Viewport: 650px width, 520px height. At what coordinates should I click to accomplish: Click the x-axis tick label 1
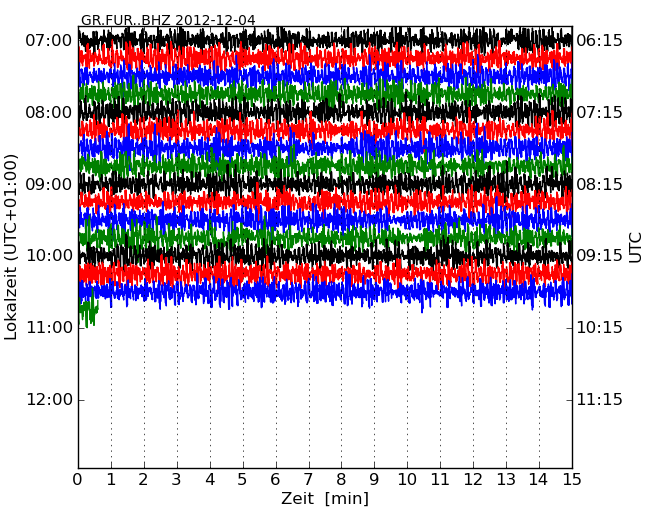point(111,480)
